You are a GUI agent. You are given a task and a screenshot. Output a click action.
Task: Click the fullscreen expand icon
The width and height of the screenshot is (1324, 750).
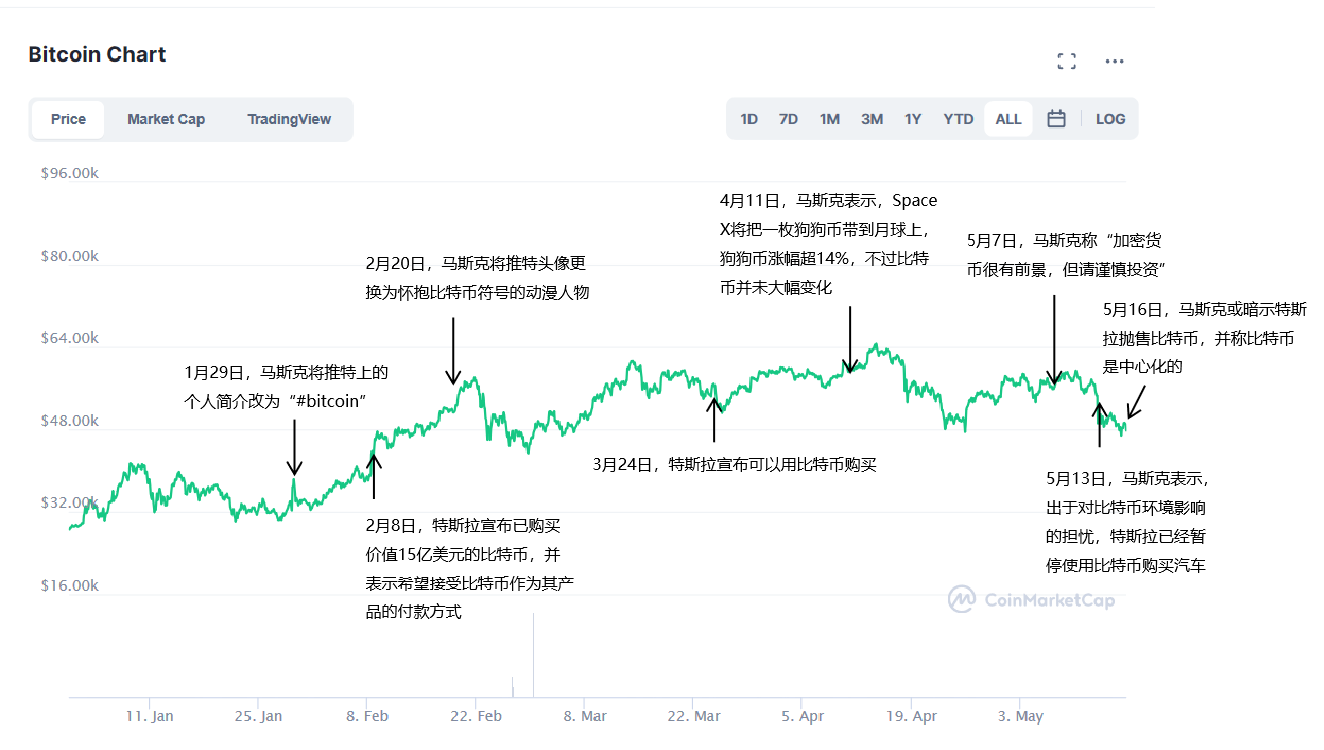coord(1066,61)
